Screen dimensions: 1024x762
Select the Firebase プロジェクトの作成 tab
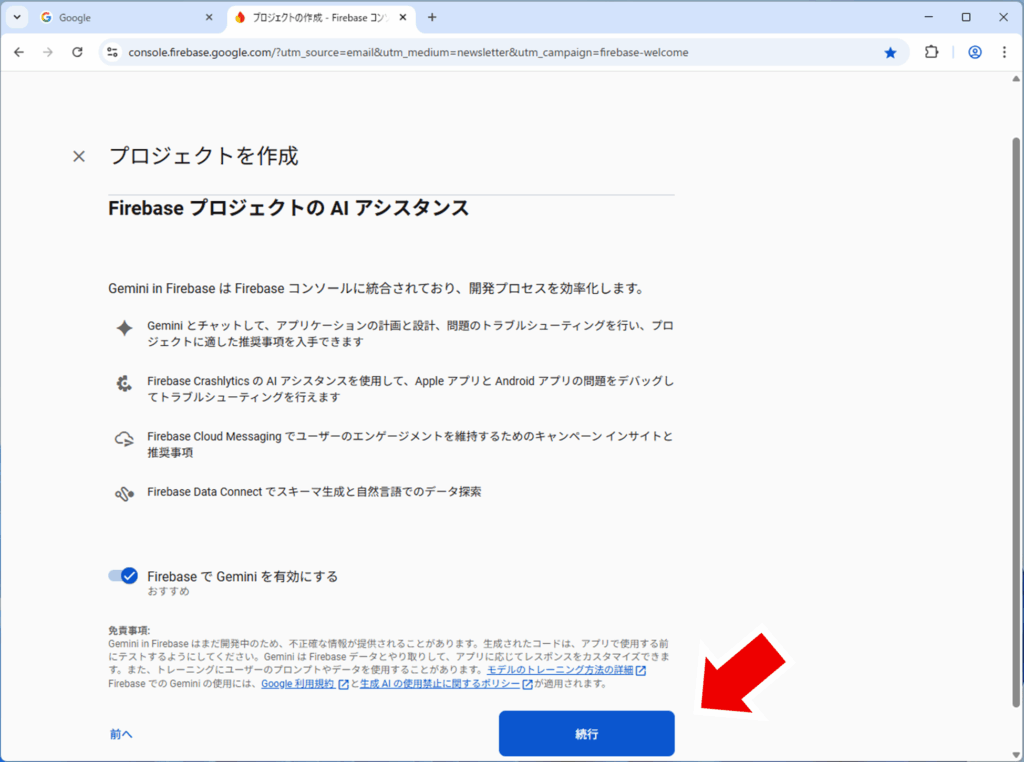point(320,18)
